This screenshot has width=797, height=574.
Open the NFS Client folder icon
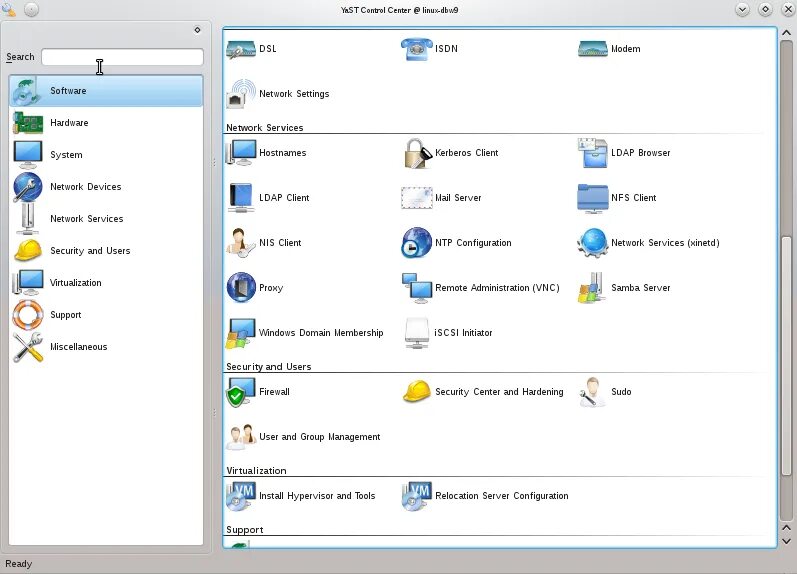click(593, 198)
